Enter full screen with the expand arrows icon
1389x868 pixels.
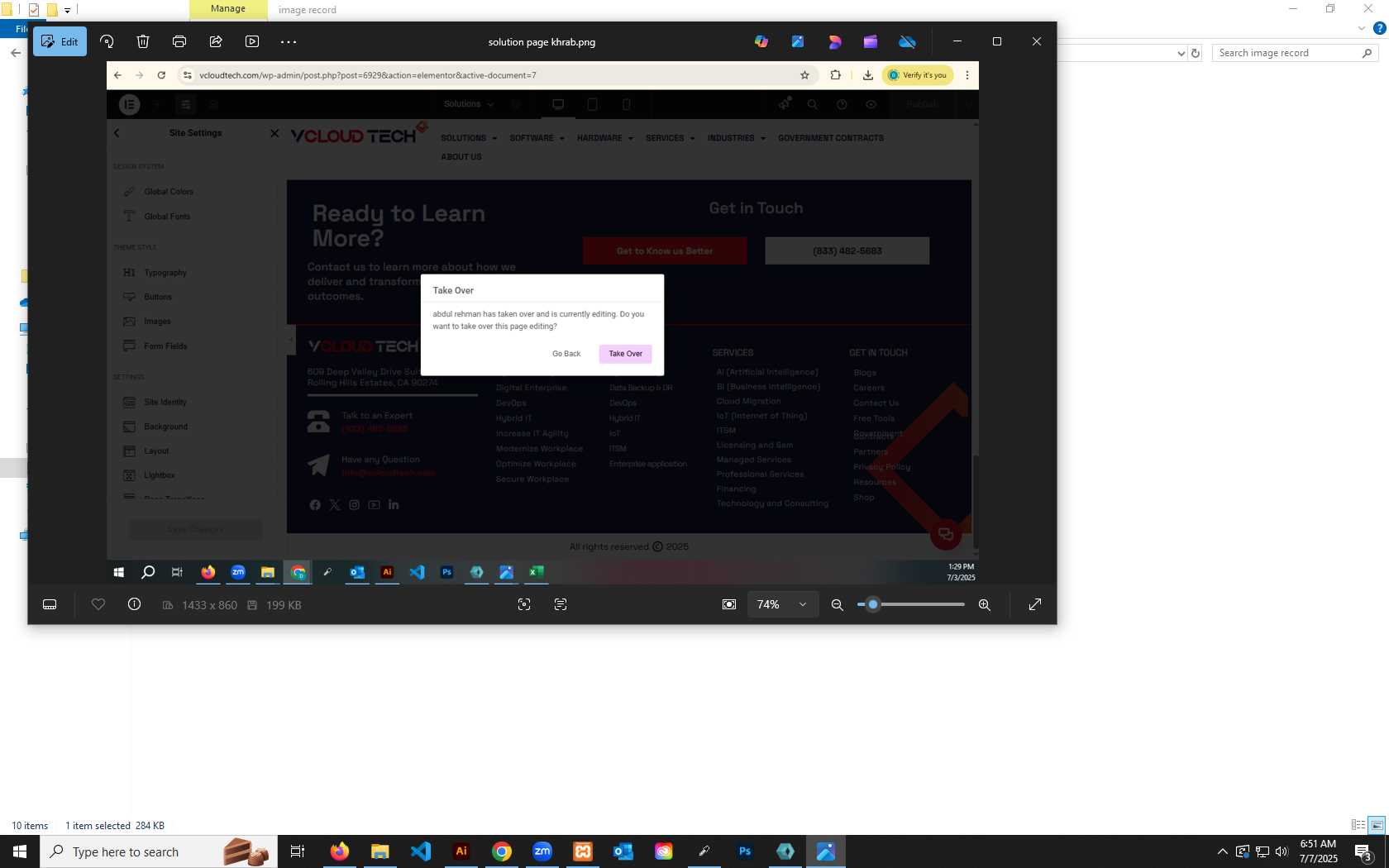(1035, 605)
